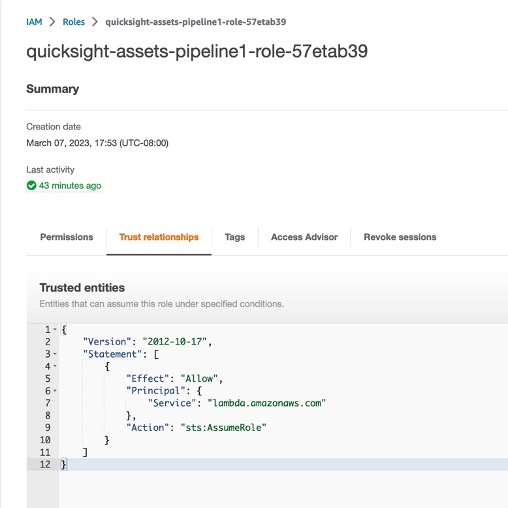Click the "2012-10-17" version value
The image size is (508, 508).
tap(175, 342)
